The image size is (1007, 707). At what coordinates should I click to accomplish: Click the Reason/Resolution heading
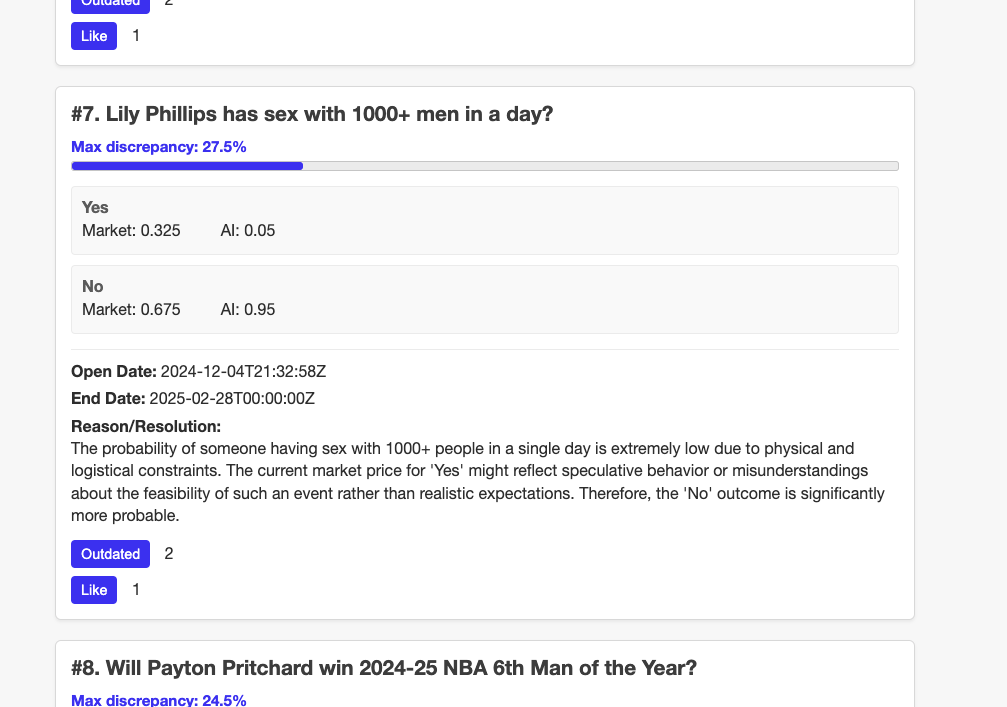click(x=146, y=427)
